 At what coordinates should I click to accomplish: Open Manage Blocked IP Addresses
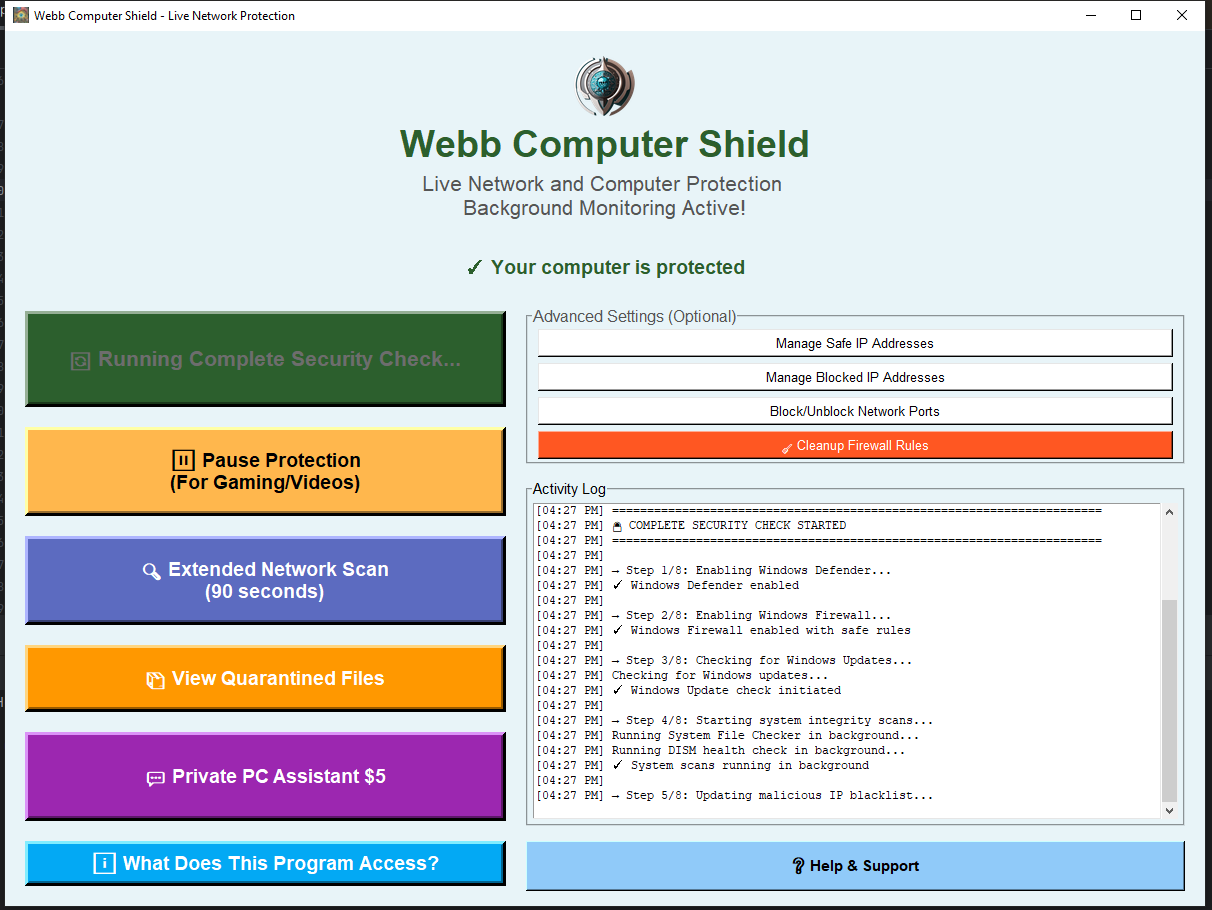tap(855, 377)
